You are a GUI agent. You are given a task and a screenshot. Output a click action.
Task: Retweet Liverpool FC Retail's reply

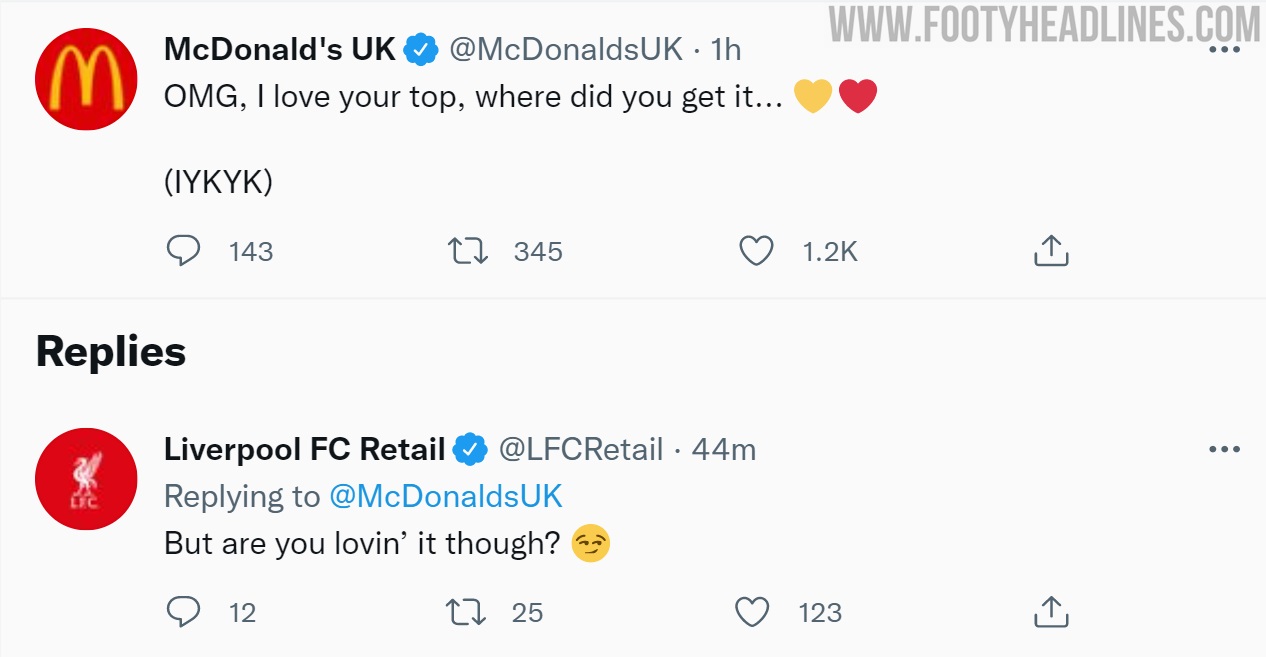click(467, 611)
